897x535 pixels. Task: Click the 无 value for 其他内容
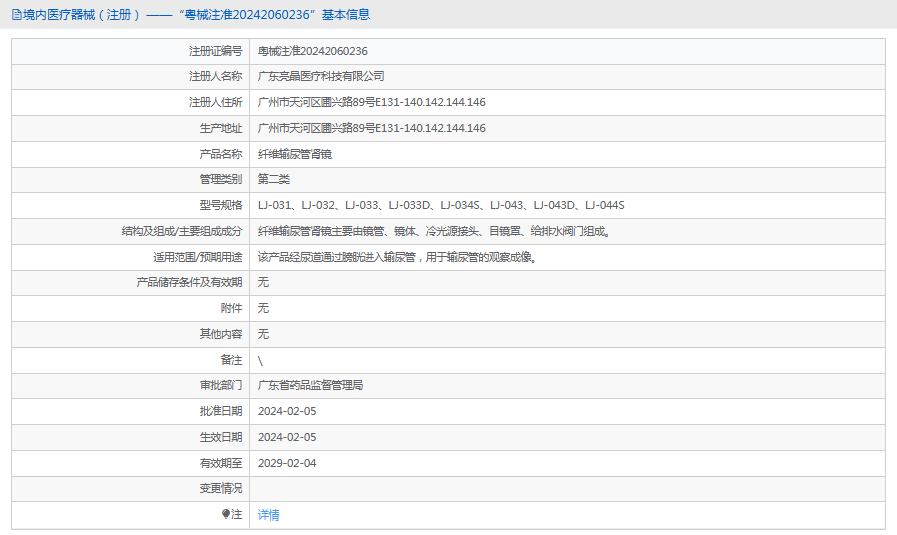click(263, 334)
